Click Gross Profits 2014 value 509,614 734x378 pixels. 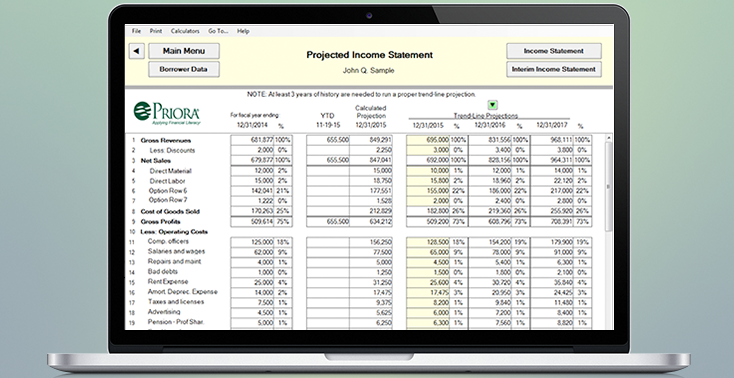click(252, 222)
